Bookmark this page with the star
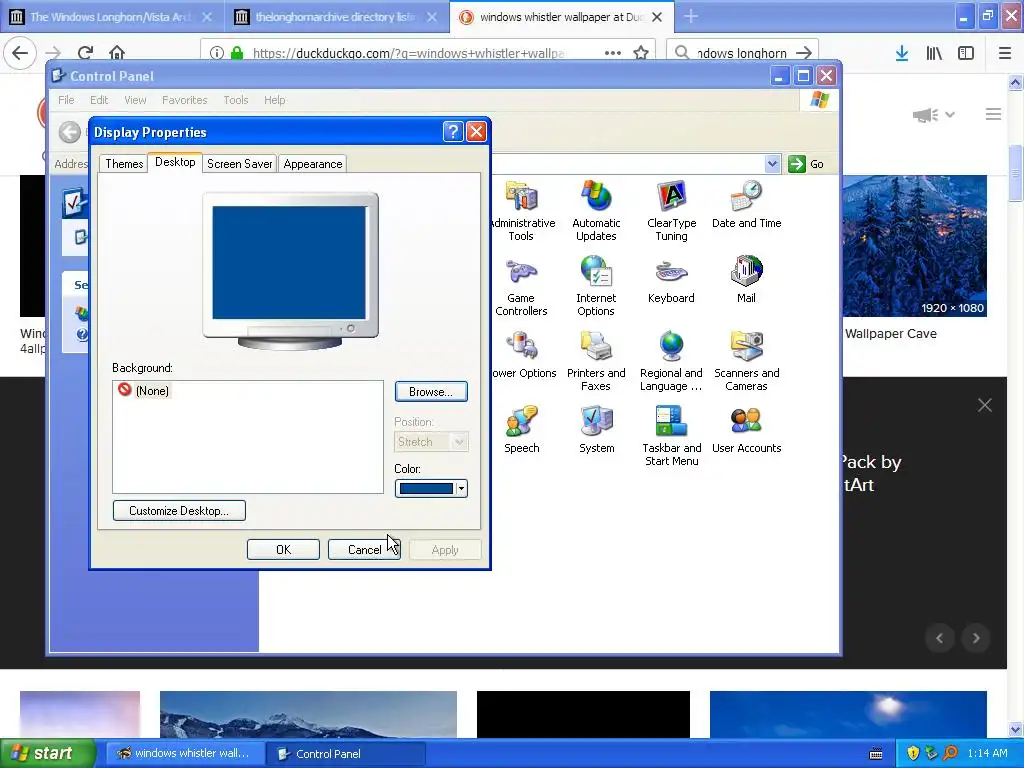Image resolution: width=1024 pixels, height=768 pixels. pyautogui.click(x=641, y=53)
